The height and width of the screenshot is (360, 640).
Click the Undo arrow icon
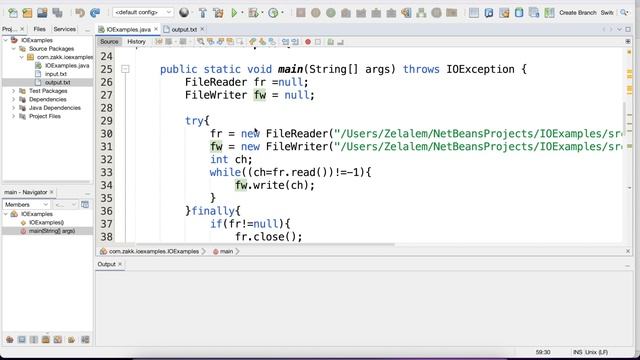click(x=80, y=13)
